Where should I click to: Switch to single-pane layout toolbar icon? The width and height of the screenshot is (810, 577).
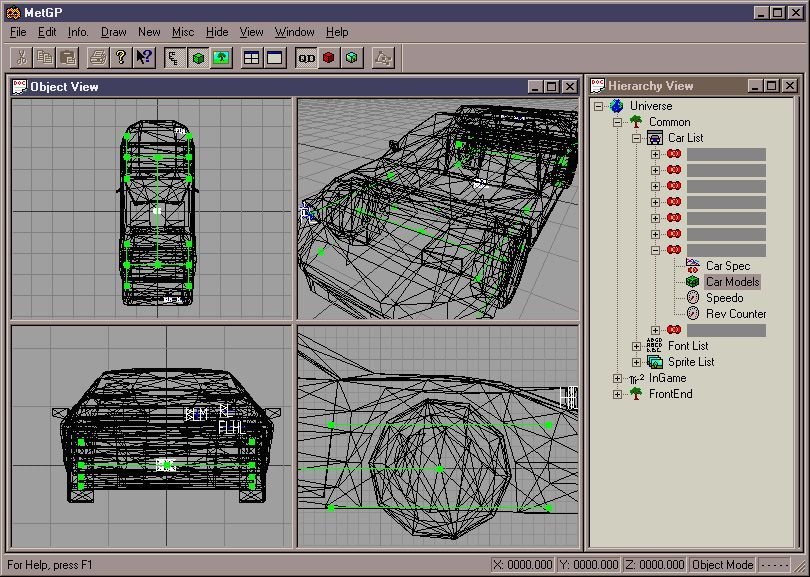[275, 57]
